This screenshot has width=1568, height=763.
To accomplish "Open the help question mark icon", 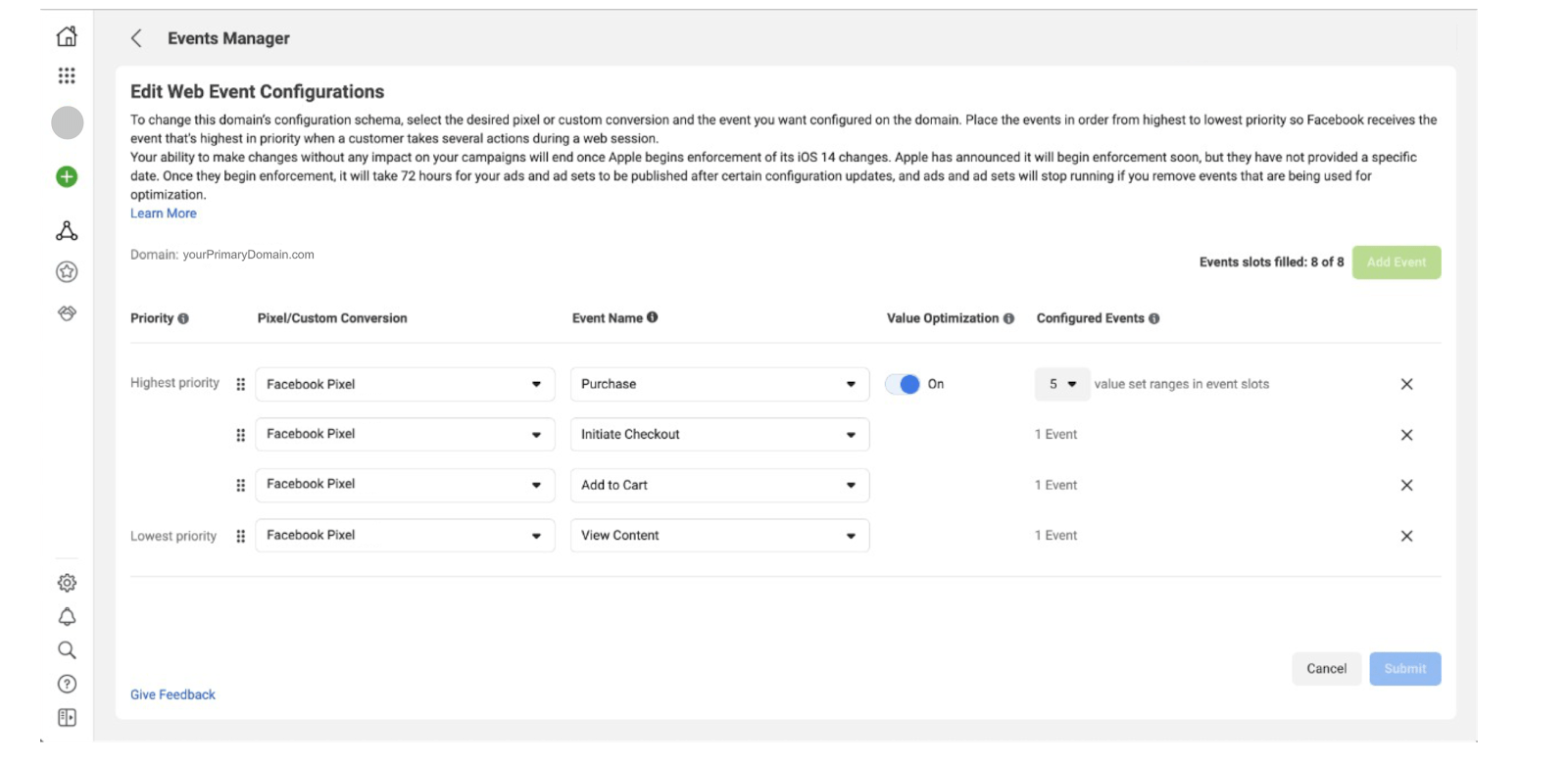I will (x=67, y=684).
